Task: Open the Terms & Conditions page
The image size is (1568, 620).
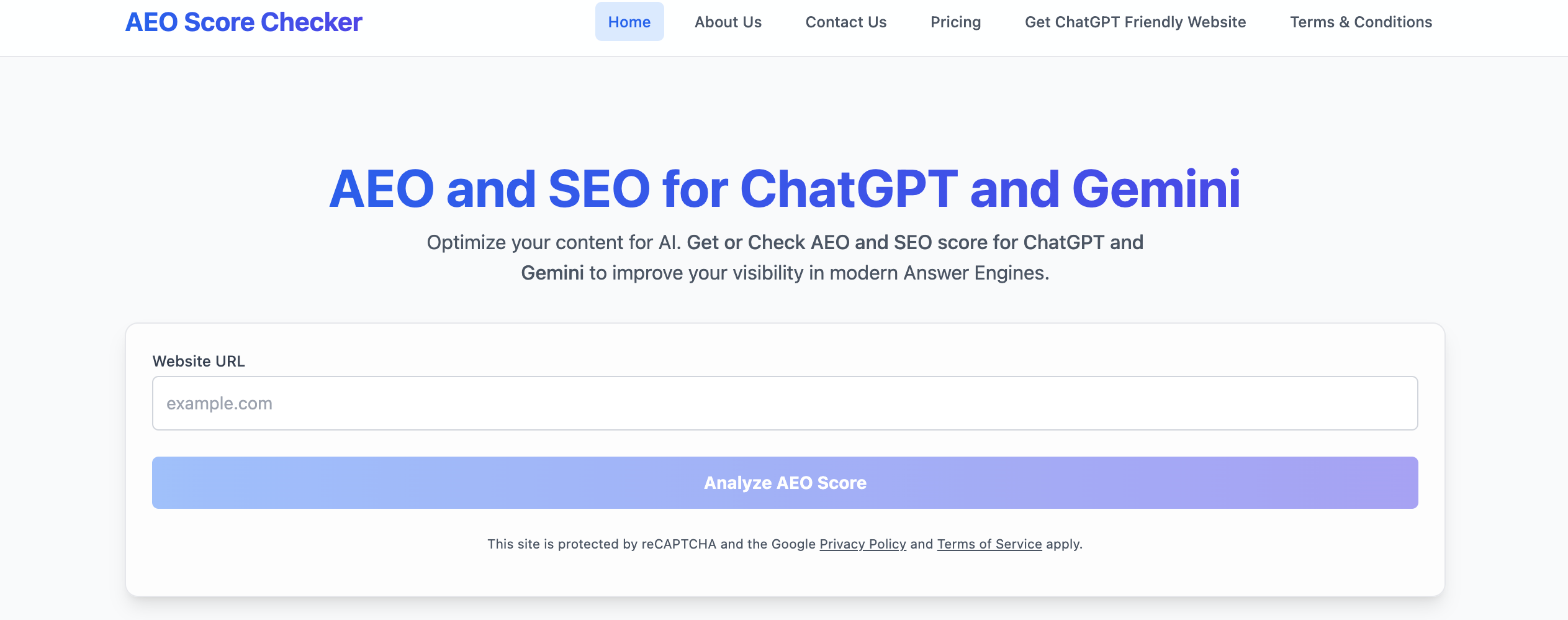Action: [1361, 22]
